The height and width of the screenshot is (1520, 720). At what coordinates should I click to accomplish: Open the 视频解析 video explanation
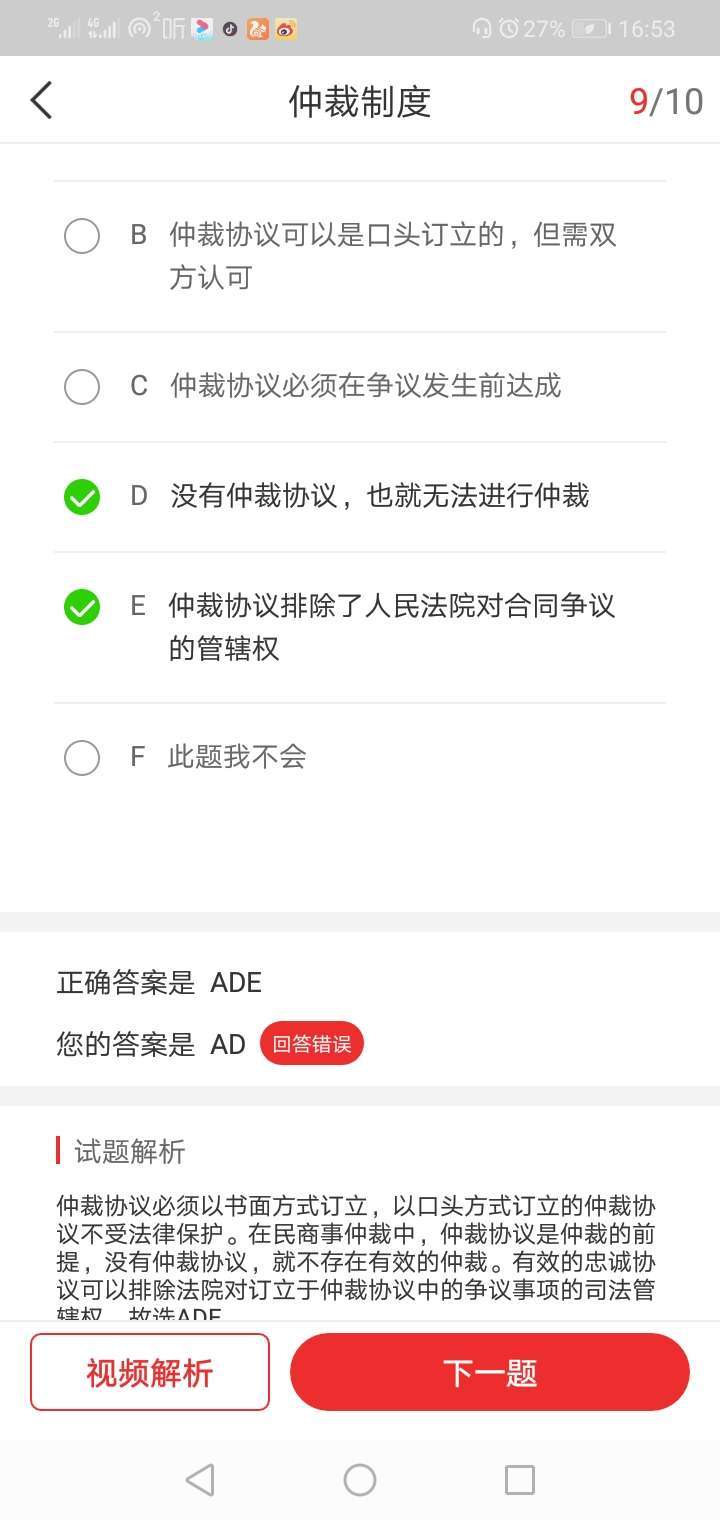pyautogui.click(x=150, y=1372)
